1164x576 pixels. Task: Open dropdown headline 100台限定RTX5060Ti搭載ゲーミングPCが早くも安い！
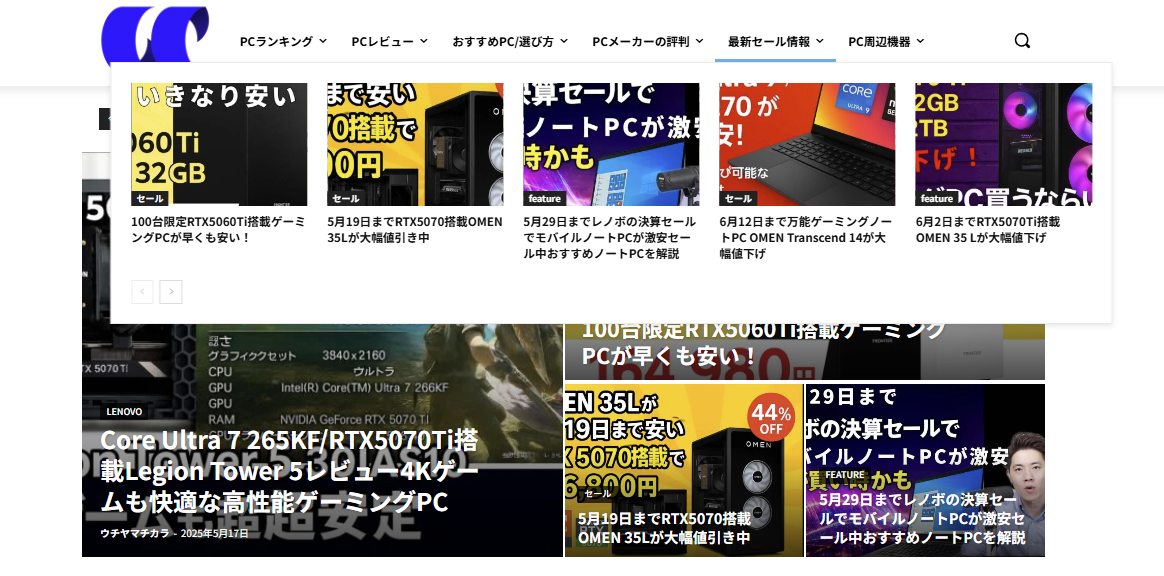(218, 229)
